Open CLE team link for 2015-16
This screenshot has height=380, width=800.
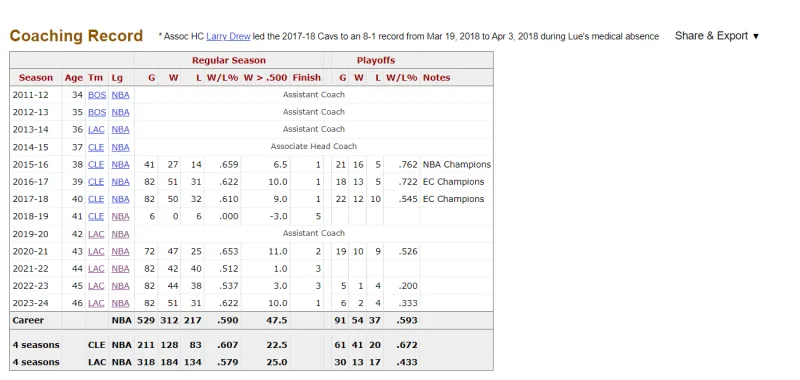tap(96, 164)
